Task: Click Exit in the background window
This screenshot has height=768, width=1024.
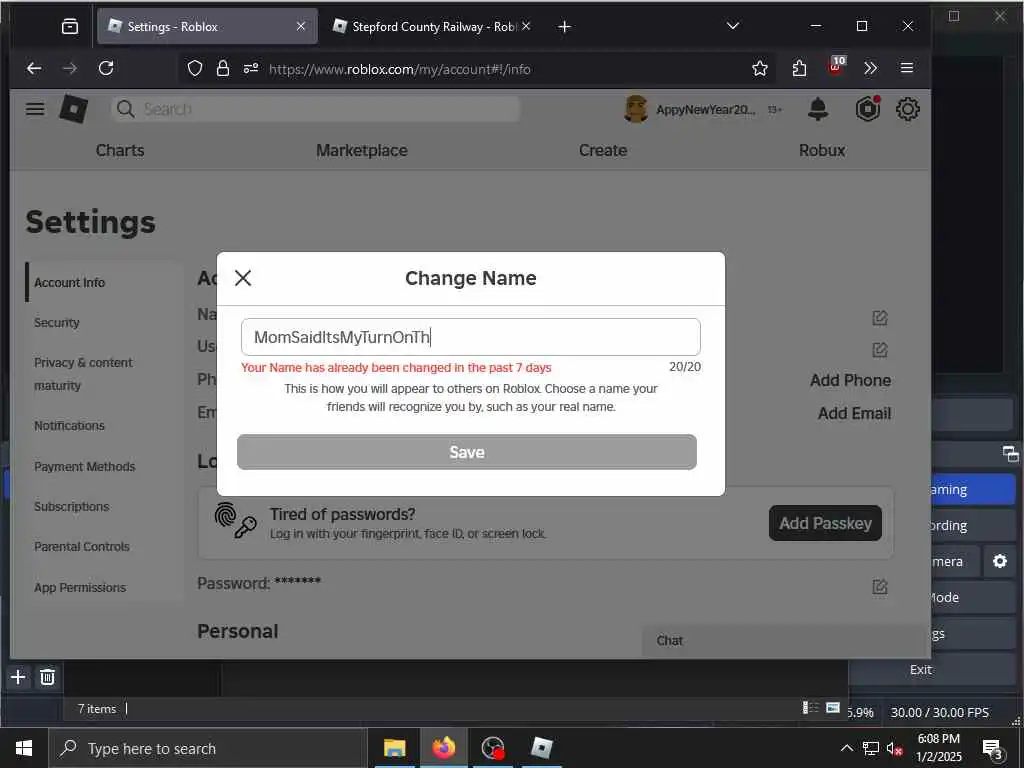Action: click(x=921, y=669)
